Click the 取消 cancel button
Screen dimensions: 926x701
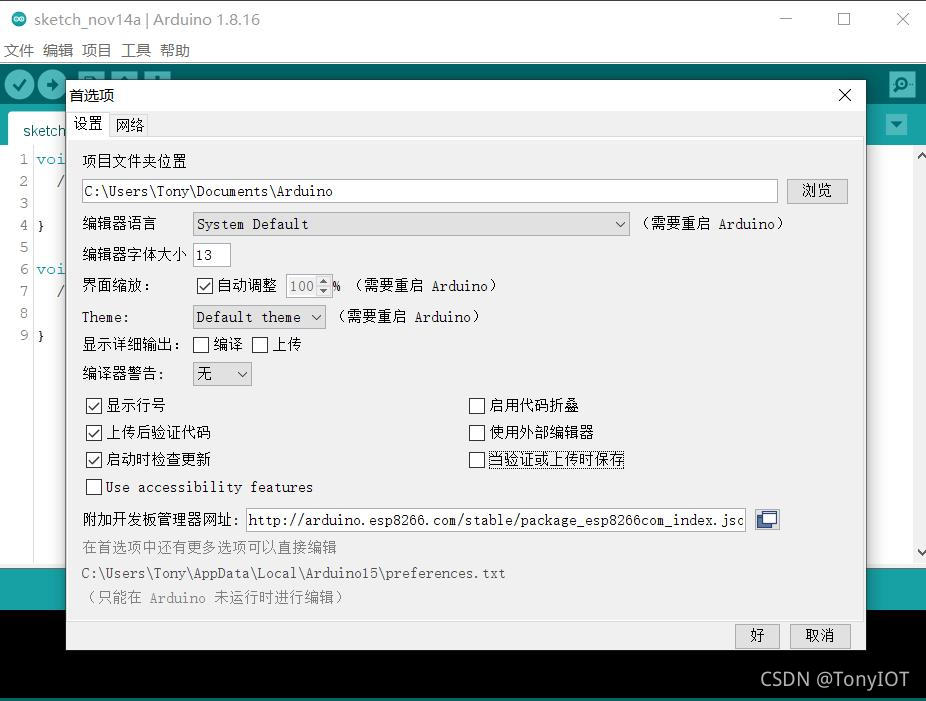point(820,636)
